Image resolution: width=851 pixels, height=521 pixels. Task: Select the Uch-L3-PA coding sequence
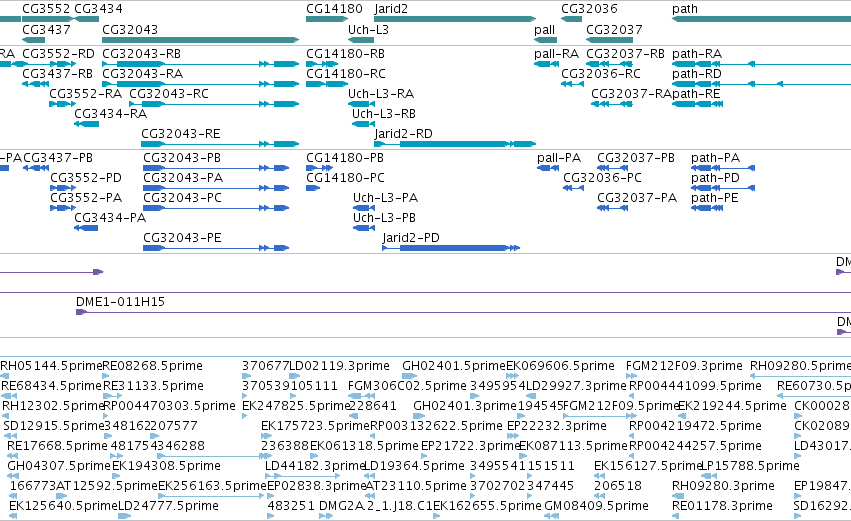click(385, 198)
